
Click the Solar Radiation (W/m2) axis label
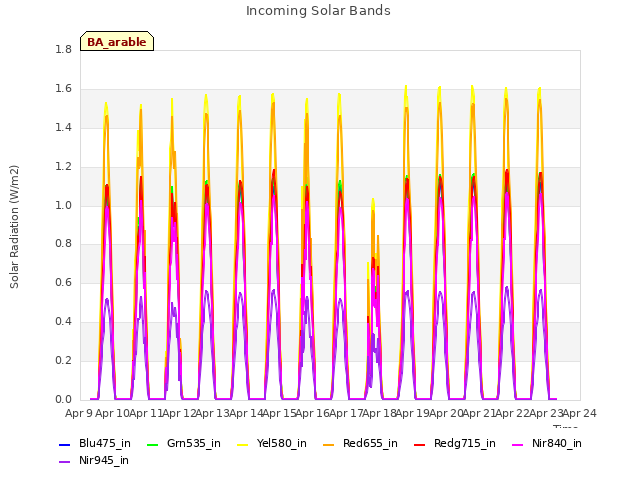pos(14,227)
